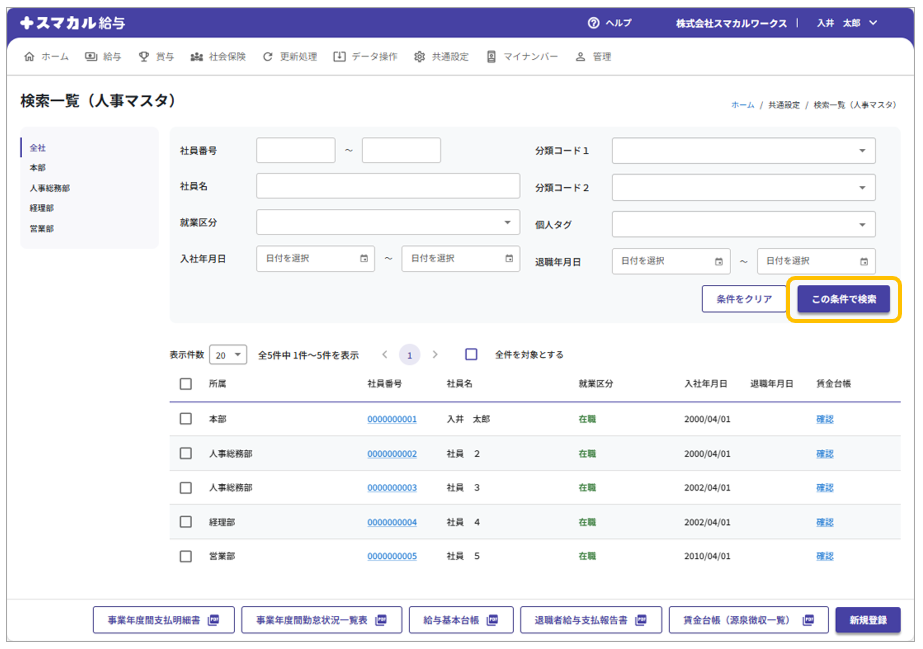923x649 pixels.
Task: Go to previous page arrow
Action: click(385, 355)
